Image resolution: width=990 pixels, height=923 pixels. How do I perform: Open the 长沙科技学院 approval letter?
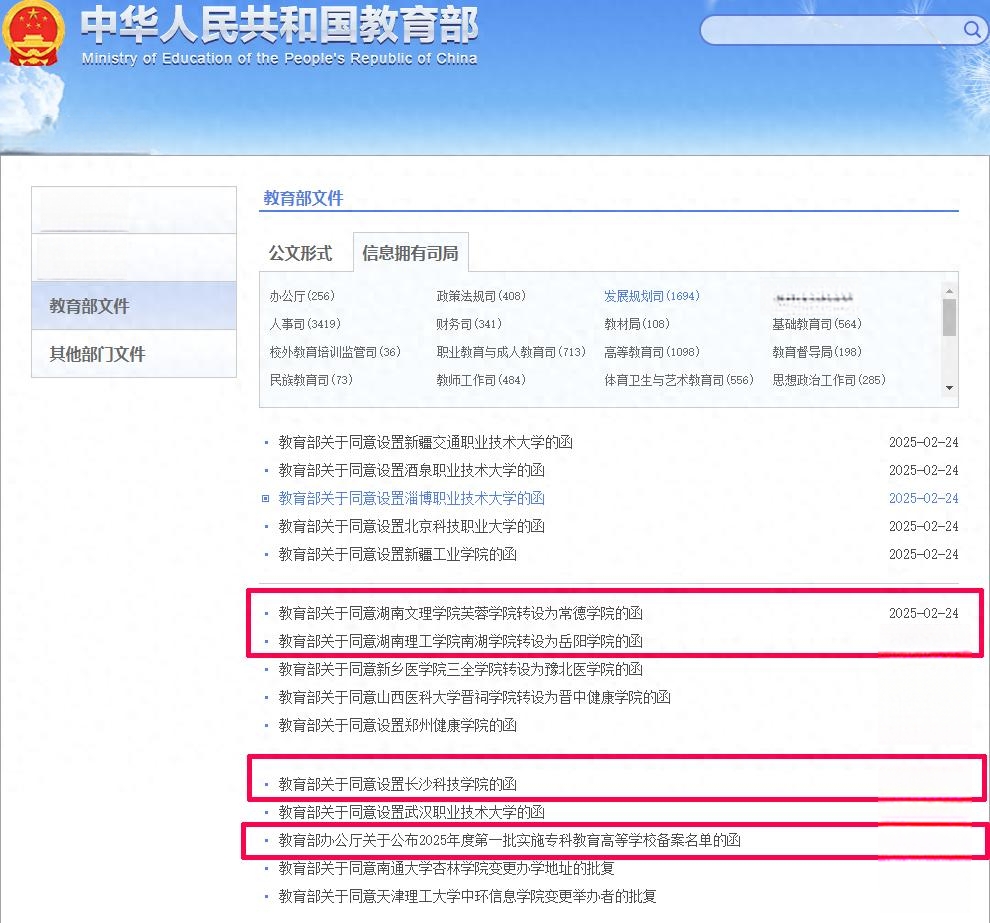[398, 784]
